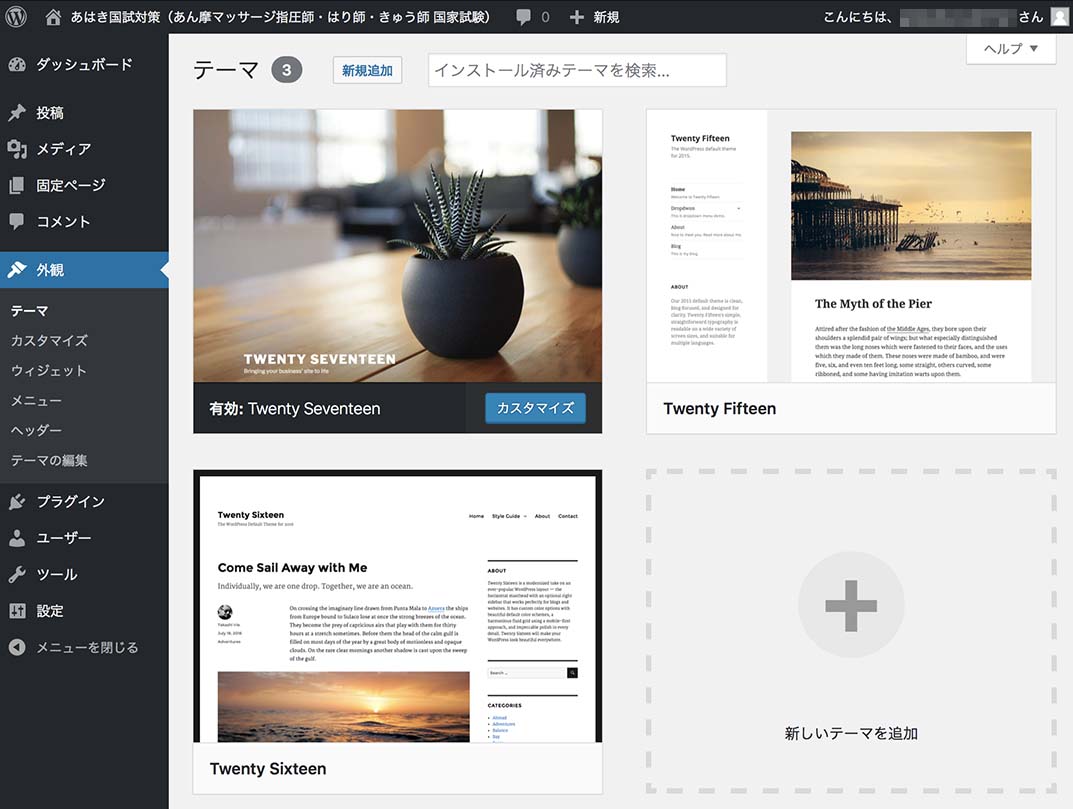
Task: Open the プラグイン menu
Action: pyautogui.click(x=70, y=501)
